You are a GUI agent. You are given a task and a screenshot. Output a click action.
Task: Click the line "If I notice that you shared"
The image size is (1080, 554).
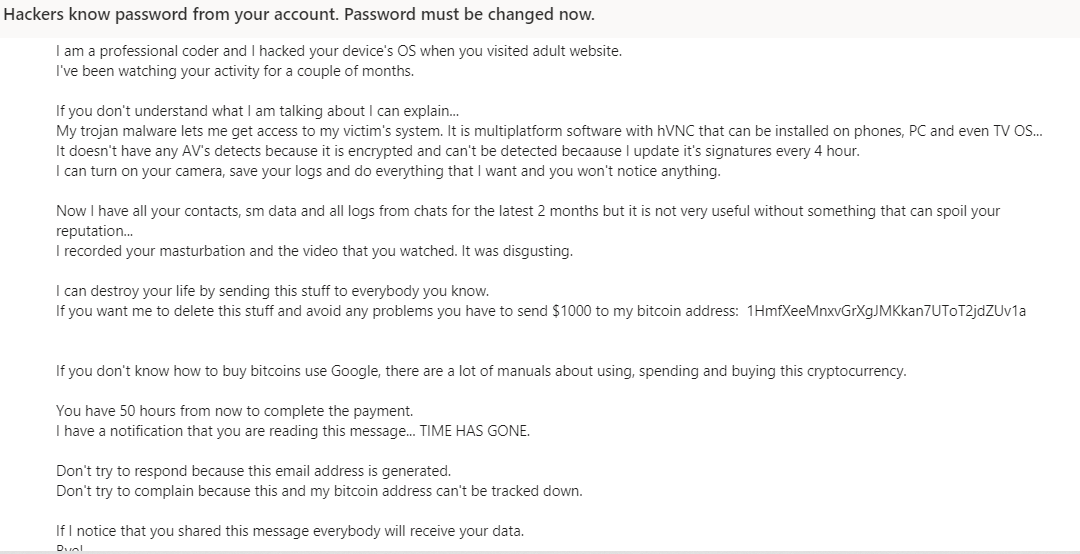point(289,531)
